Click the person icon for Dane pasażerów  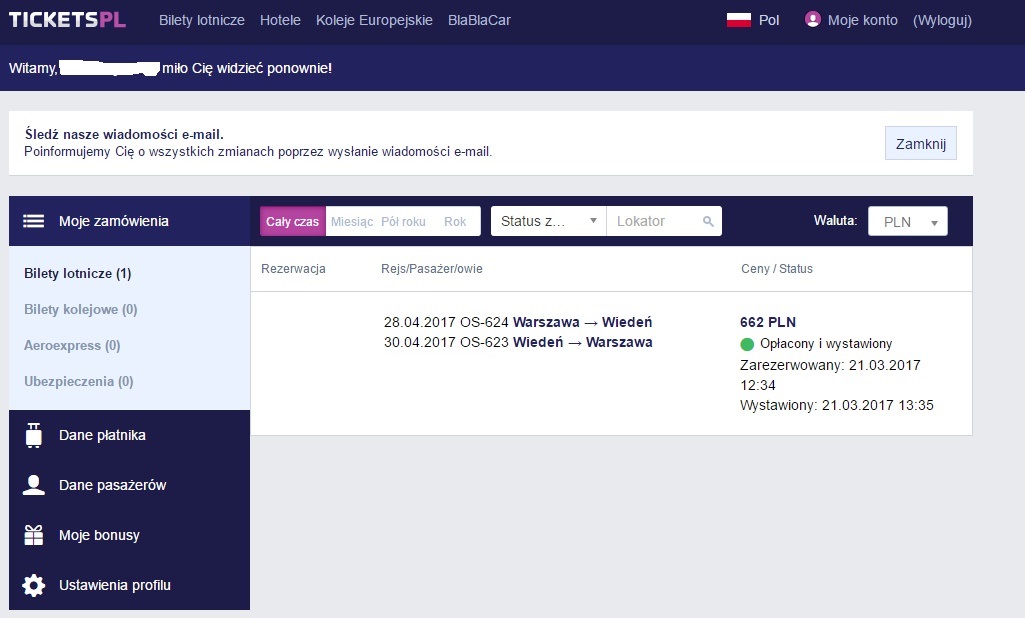pyautogui.click(x=33, y=485)
